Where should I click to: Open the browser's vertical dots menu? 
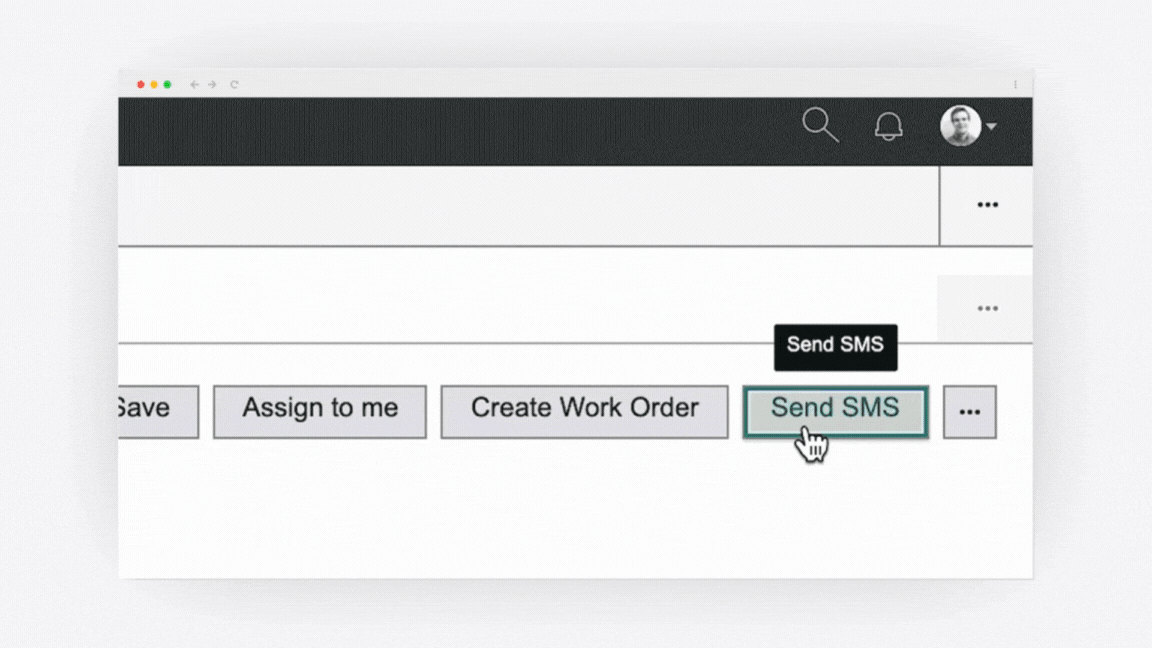1015,84
